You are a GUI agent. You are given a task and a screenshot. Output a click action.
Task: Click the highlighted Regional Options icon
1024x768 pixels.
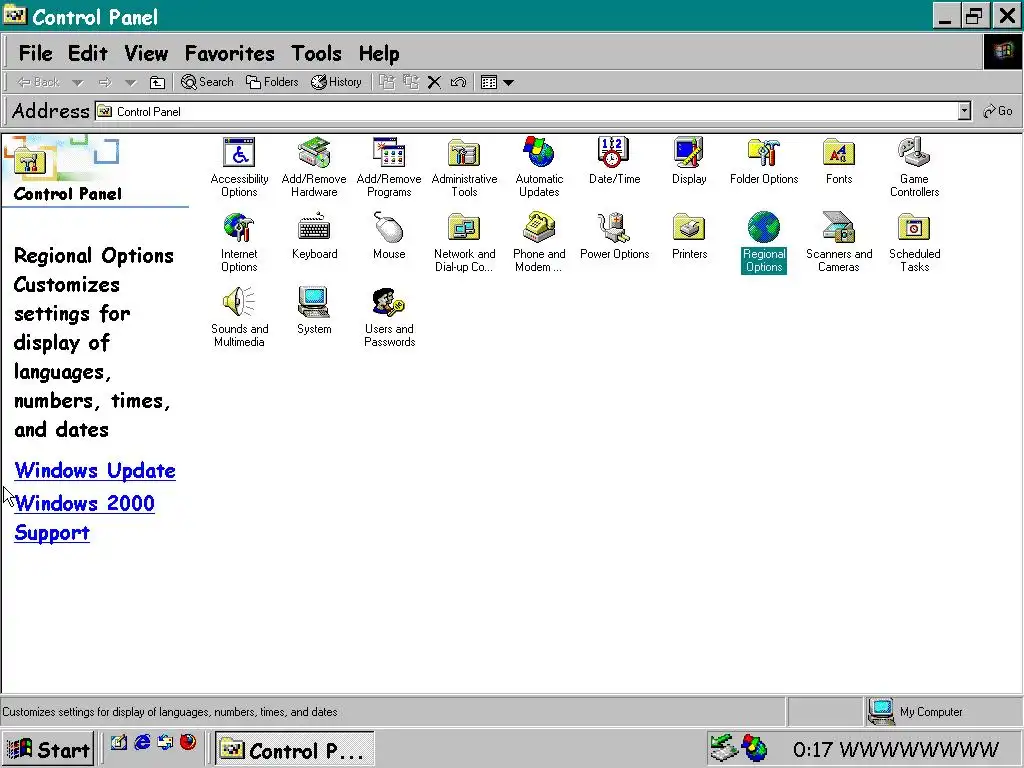pyautogui.click(x=764, y=242)
